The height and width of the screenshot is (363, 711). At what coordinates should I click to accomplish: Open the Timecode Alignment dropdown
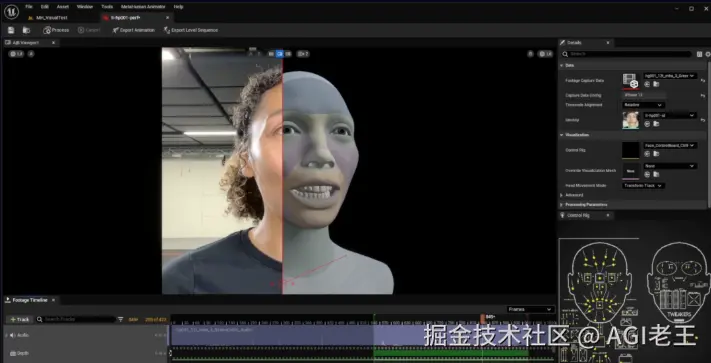click(643, 105)
